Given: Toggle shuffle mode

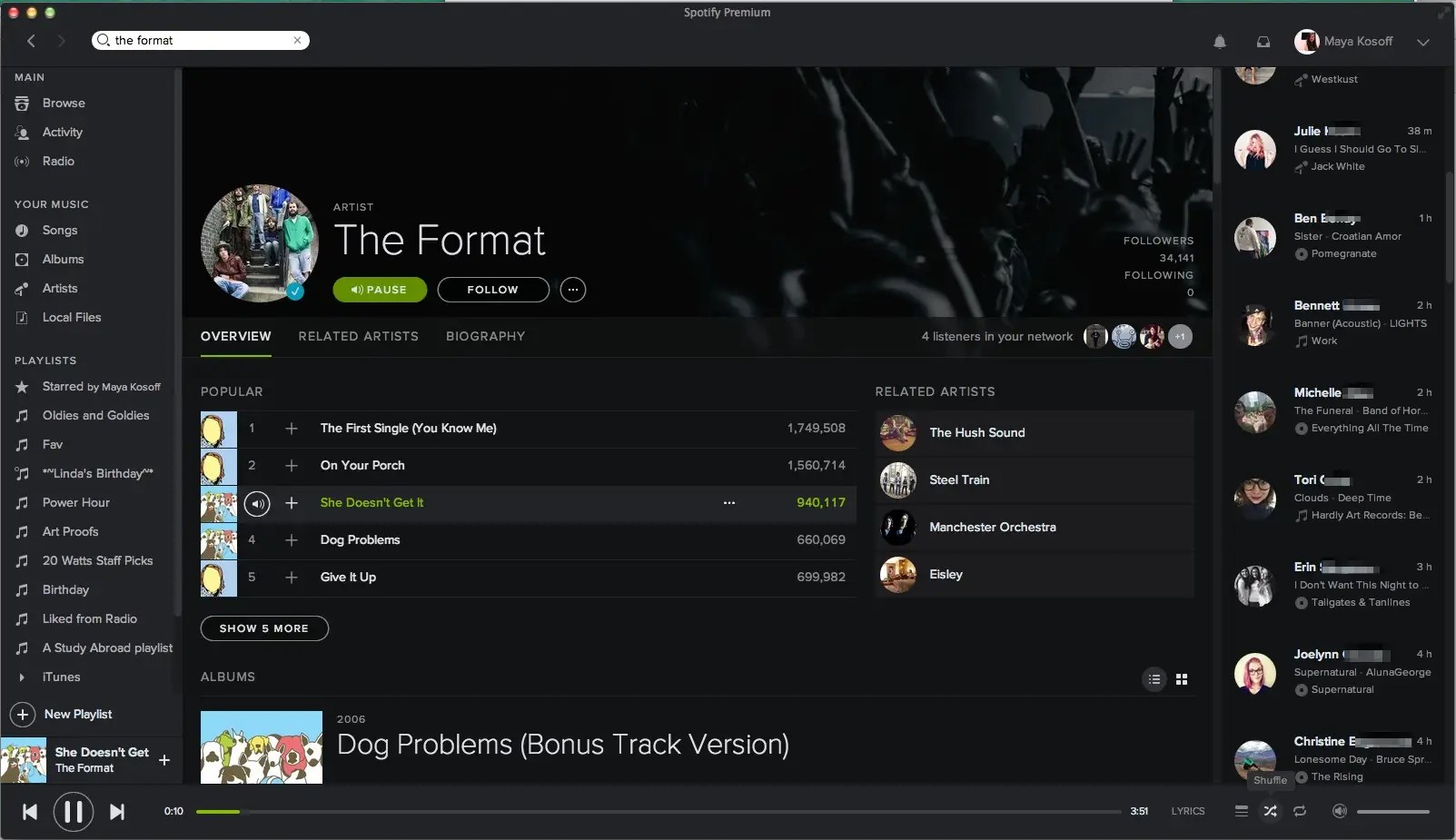Looking at the screenshot, I should pos(1270,811).
